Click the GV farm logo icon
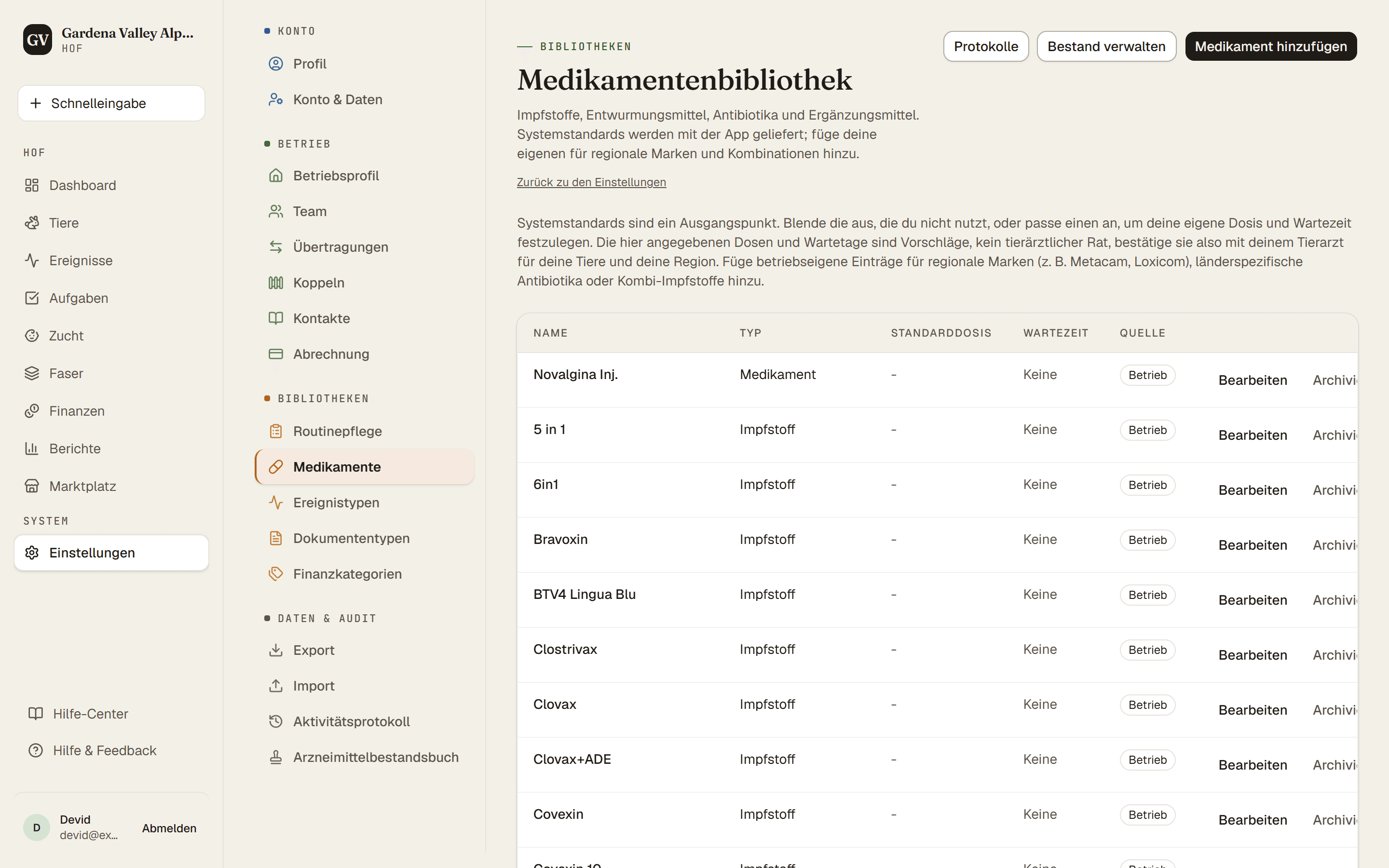Image resolution: width=1389 pixels, height=868 pixels. [x=37, y=40]
